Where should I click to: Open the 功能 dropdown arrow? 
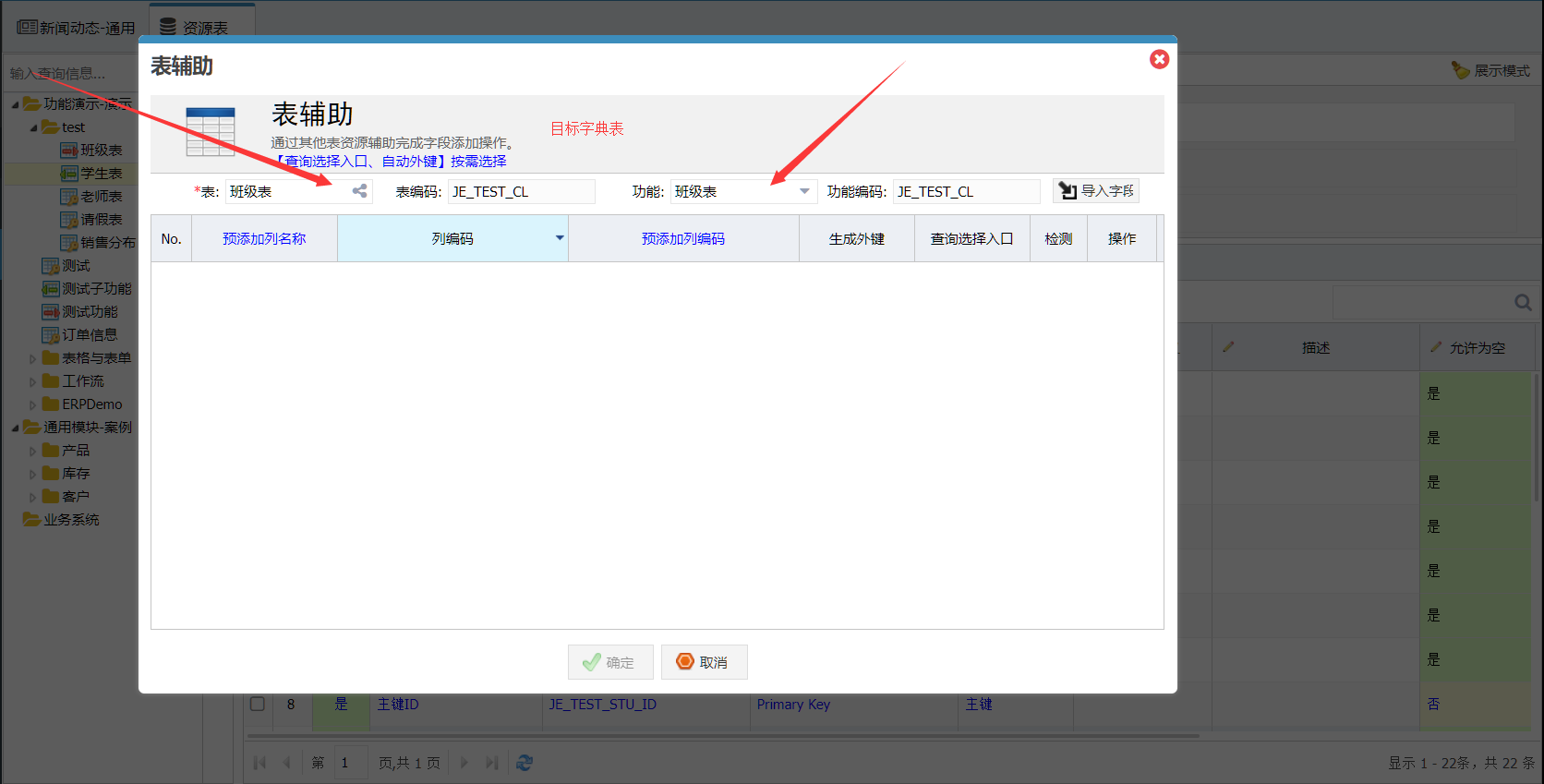[804, 191]
